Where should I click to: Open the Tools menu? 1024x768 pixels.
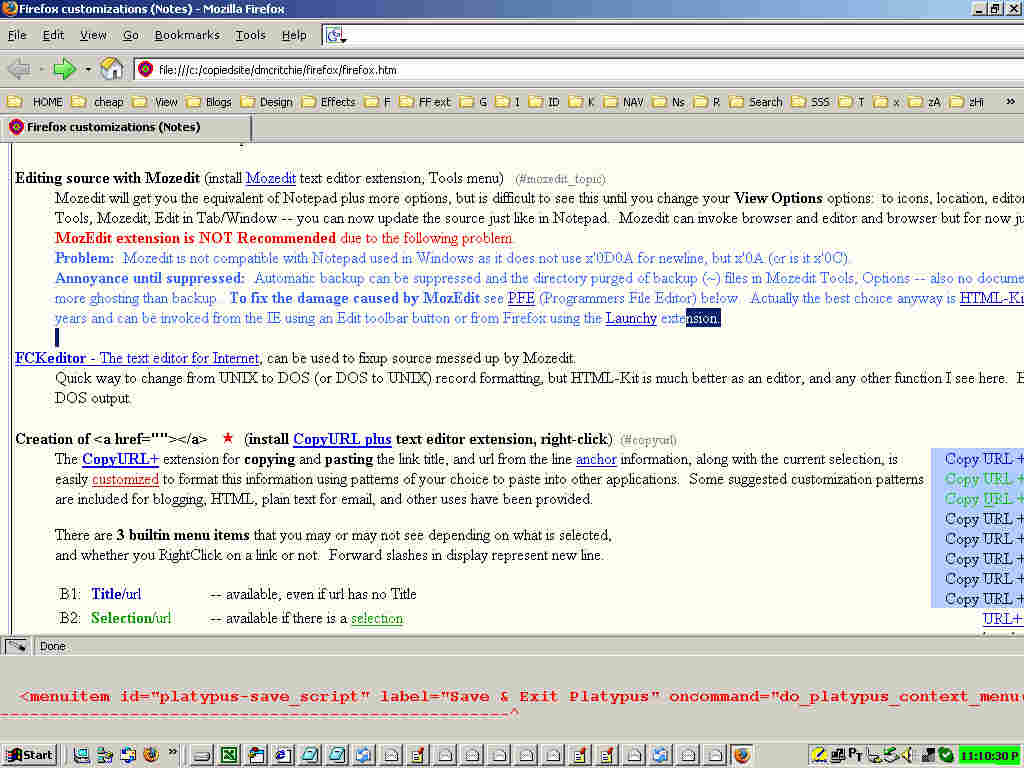(251, 35)
